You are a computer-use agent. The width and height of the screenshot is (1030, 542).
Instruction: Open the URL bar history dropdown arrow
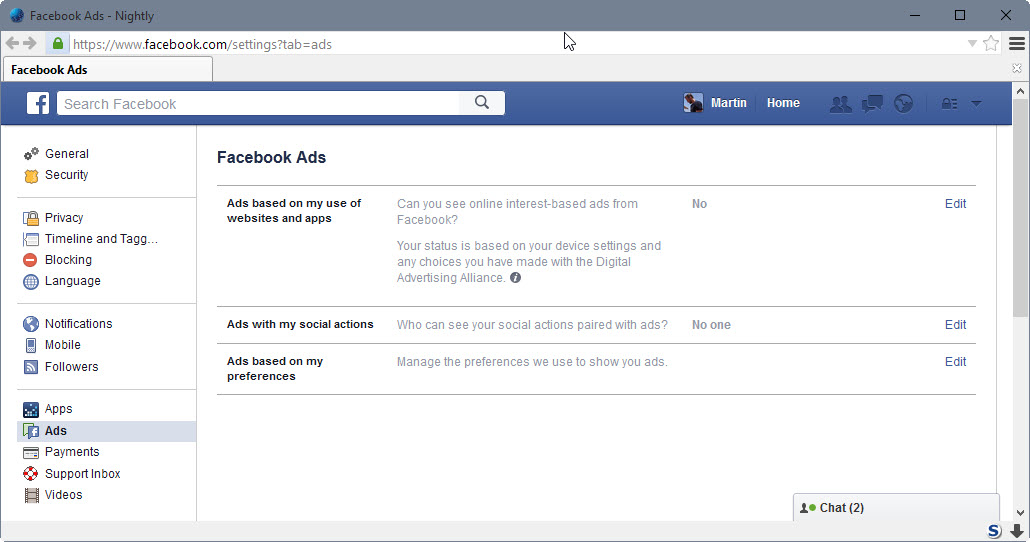[972, 44]
